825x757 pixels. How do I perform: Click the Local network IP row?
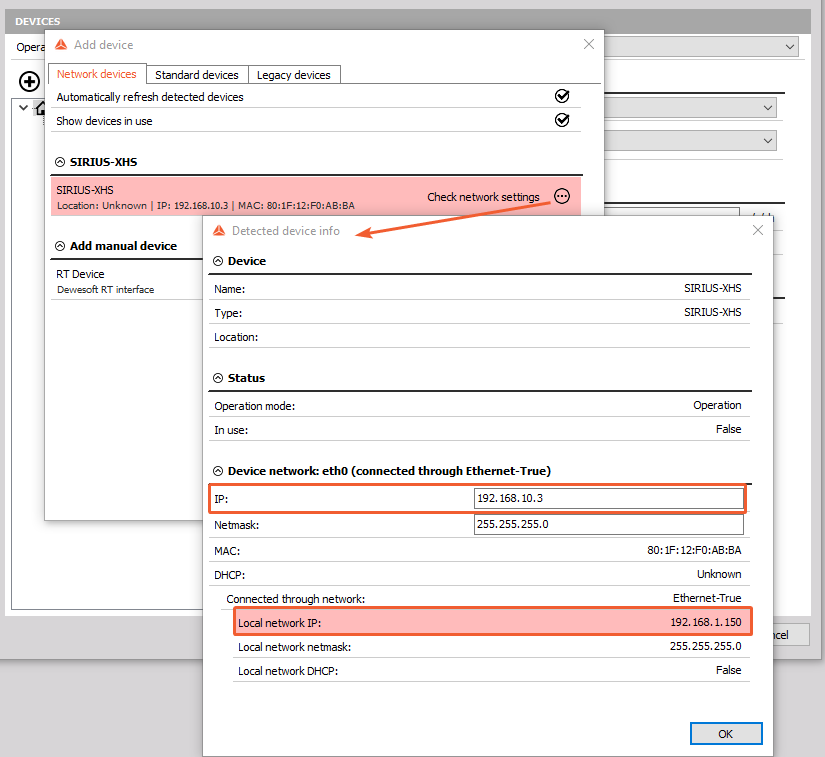492,622
